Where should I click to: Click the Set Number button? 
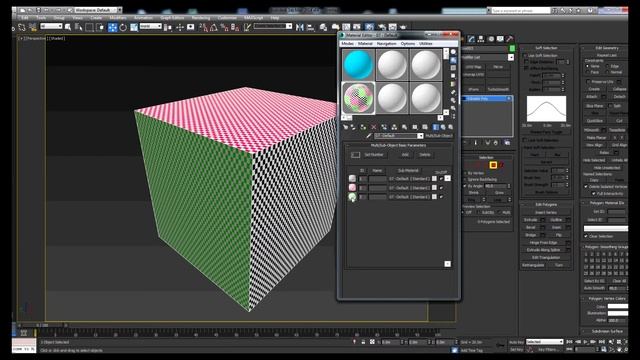374,155
